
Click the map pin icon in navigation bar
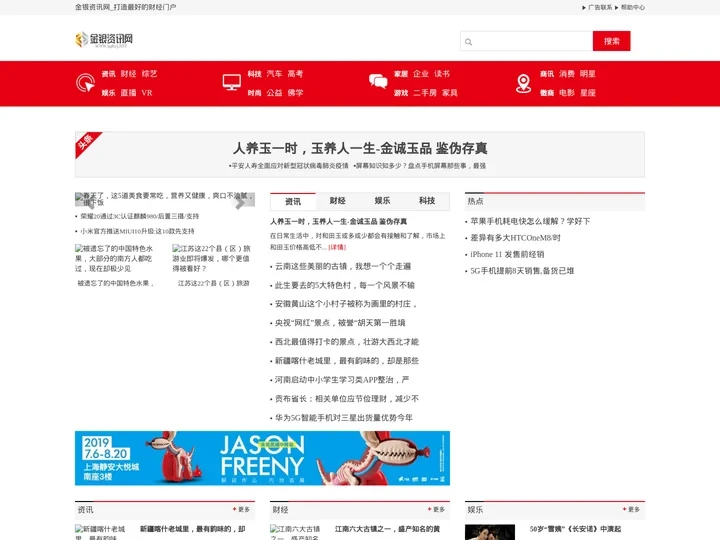[523, 83]
